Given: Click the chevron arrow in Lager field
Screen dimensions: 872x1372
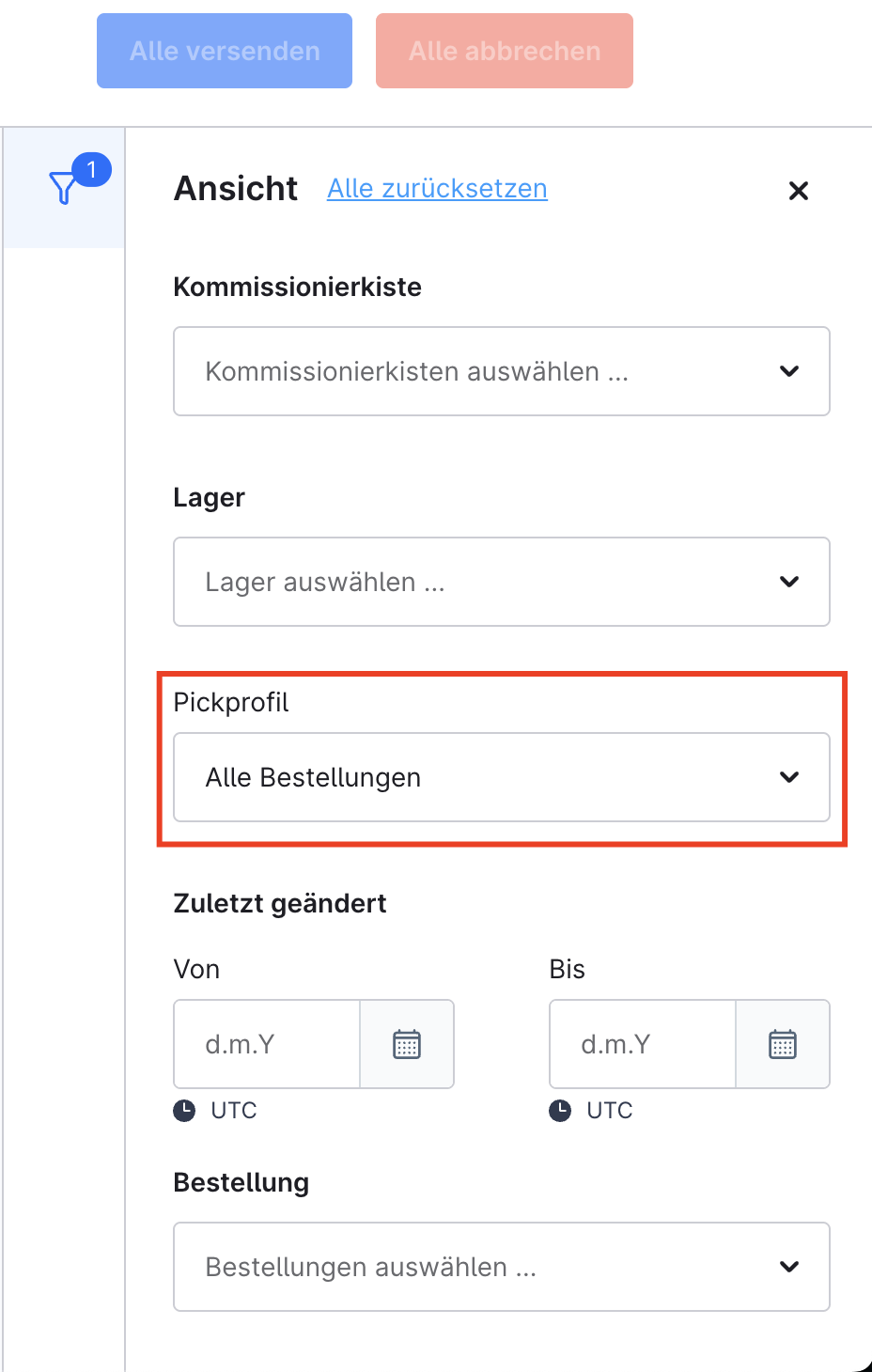Looking at the screenshot, I should coord(789,582).
